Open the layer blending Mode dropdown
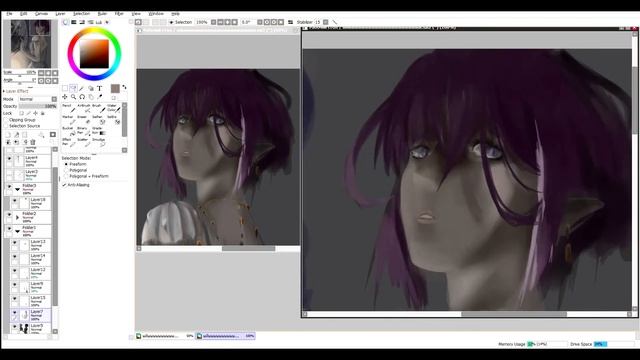The image size is (640, 360). (x=38, y=99)
